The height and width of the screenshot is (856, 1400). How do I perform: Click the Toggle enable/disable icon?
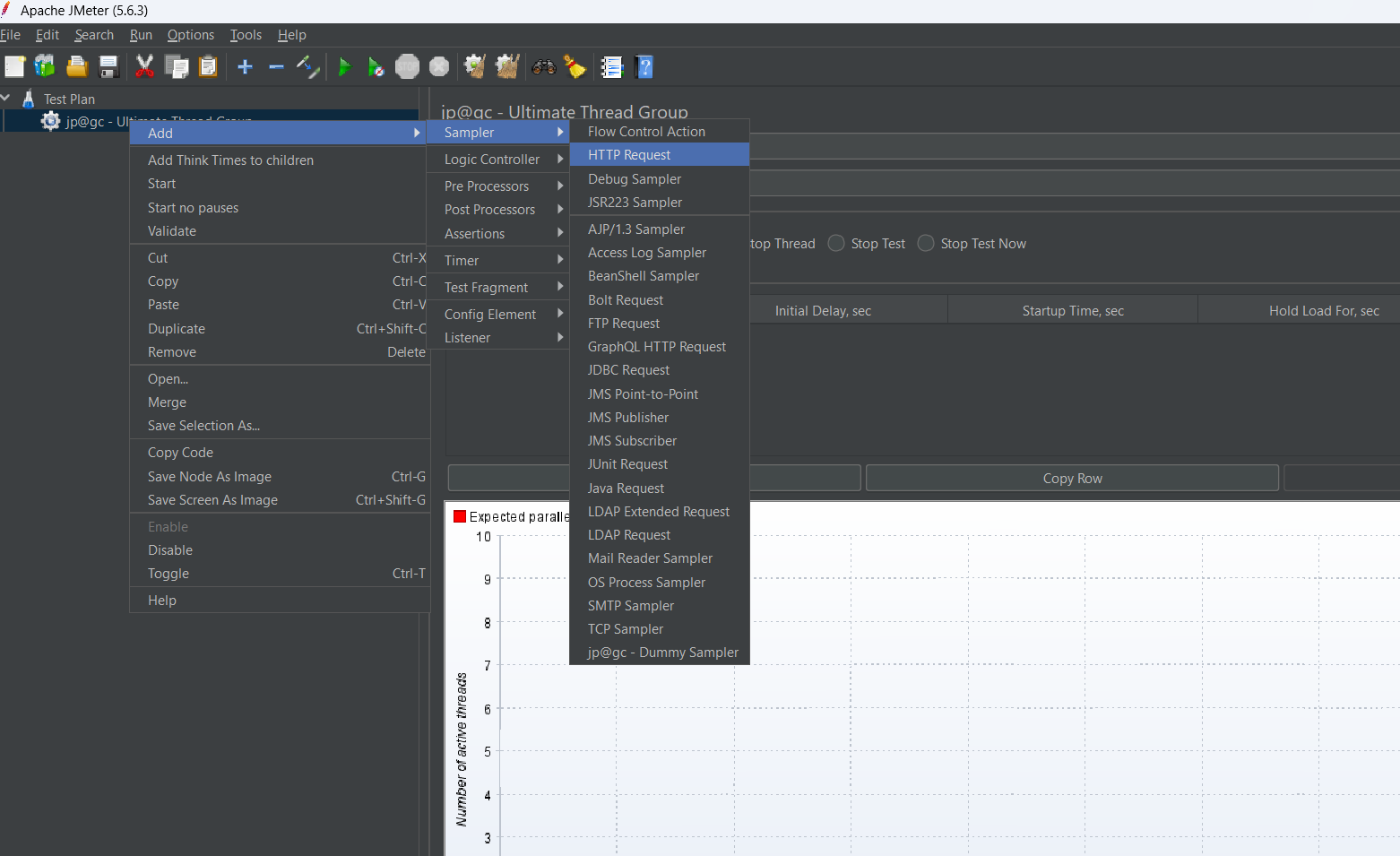[x=307, y=66]
